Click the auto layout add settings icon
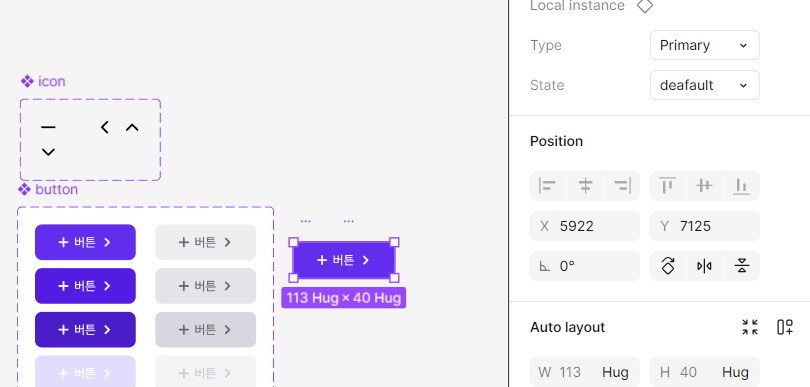The width and height of the screenshot is (810, 387). tap(785, 327)
